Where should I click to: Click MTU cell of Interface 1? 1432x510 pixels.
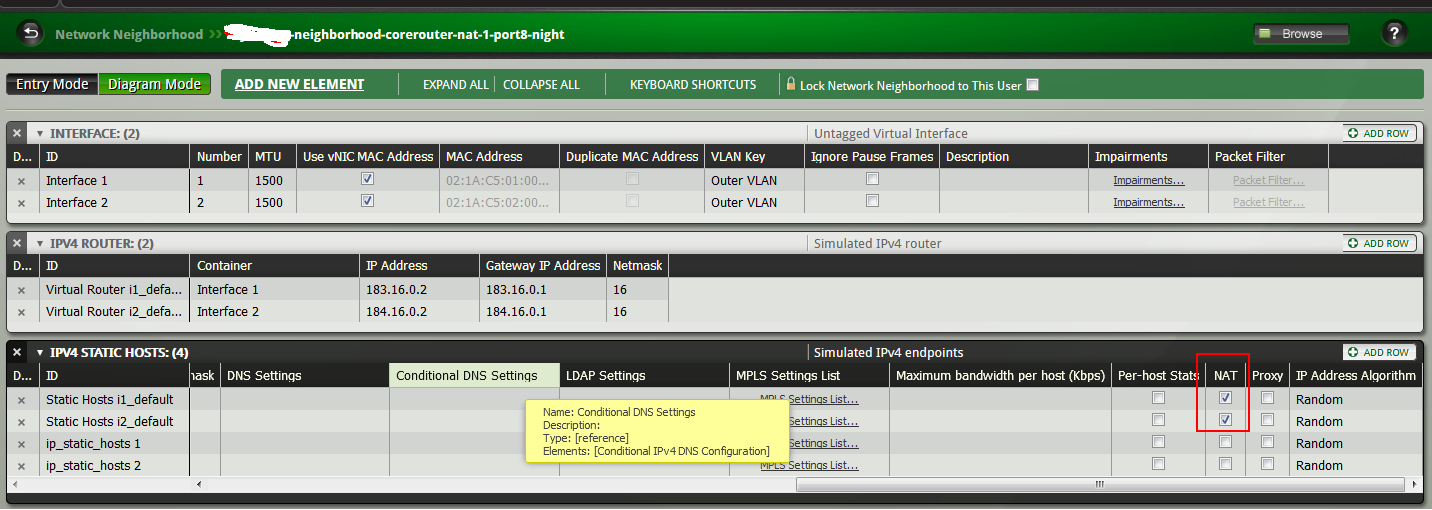tap(273, 181)
